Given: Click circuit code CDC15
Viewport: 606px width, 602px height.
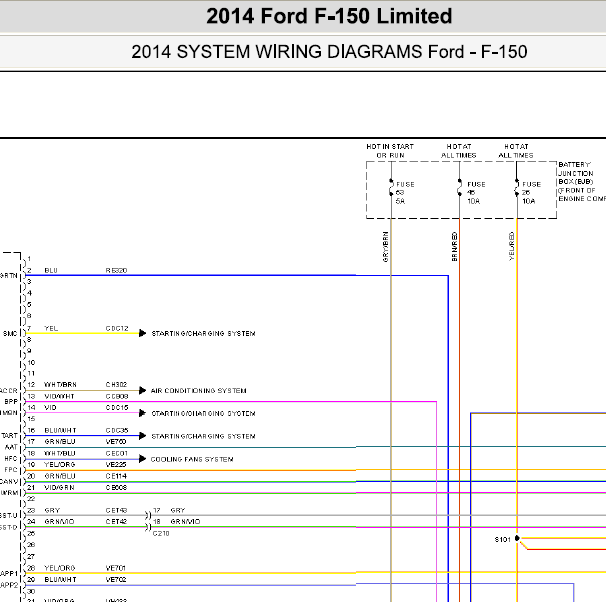Looking at the screenshot, I should pos(117,408).
